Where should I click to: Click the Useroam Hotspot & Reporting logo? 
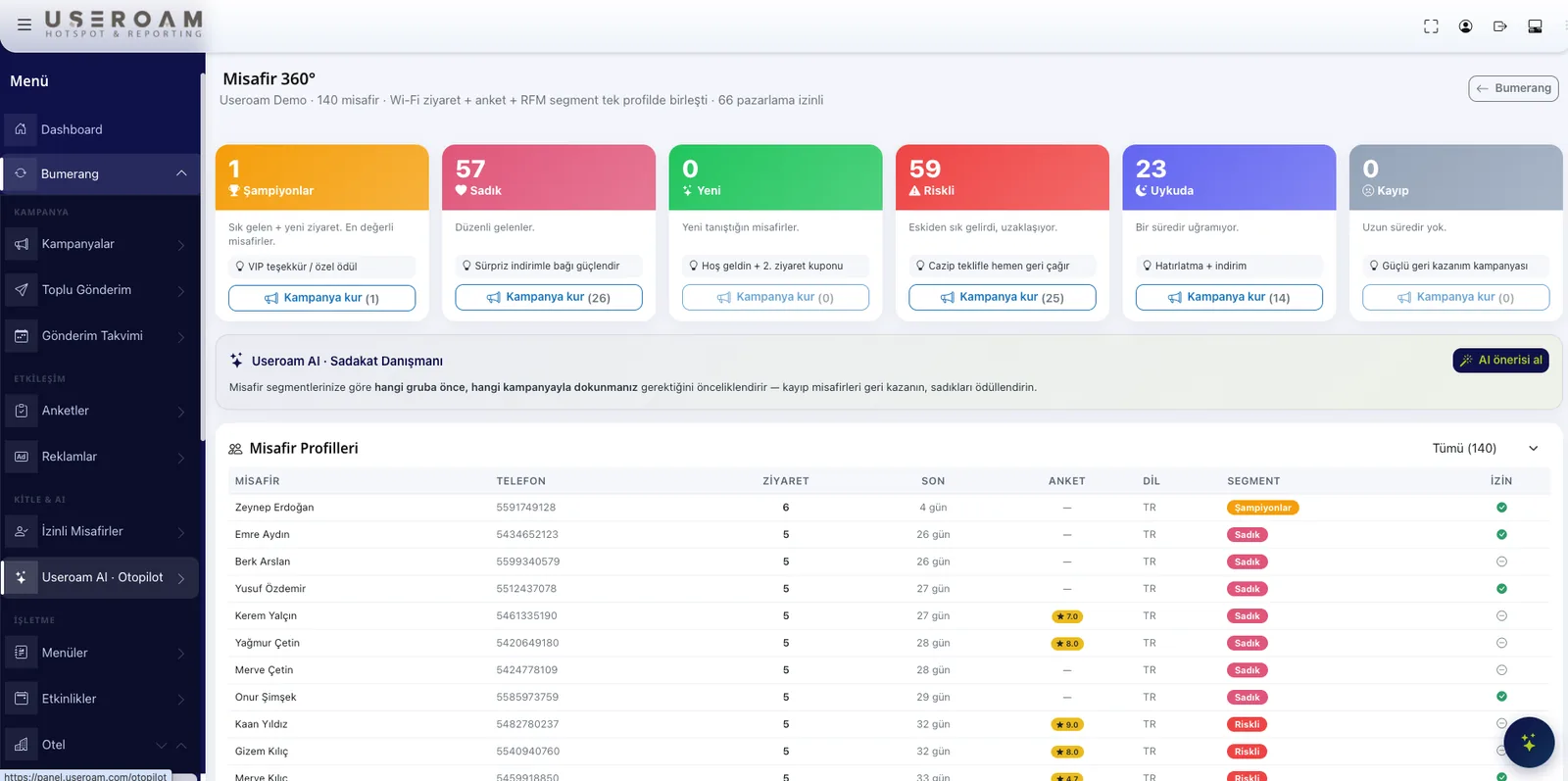pyautogui.click(x=123, y=24)
